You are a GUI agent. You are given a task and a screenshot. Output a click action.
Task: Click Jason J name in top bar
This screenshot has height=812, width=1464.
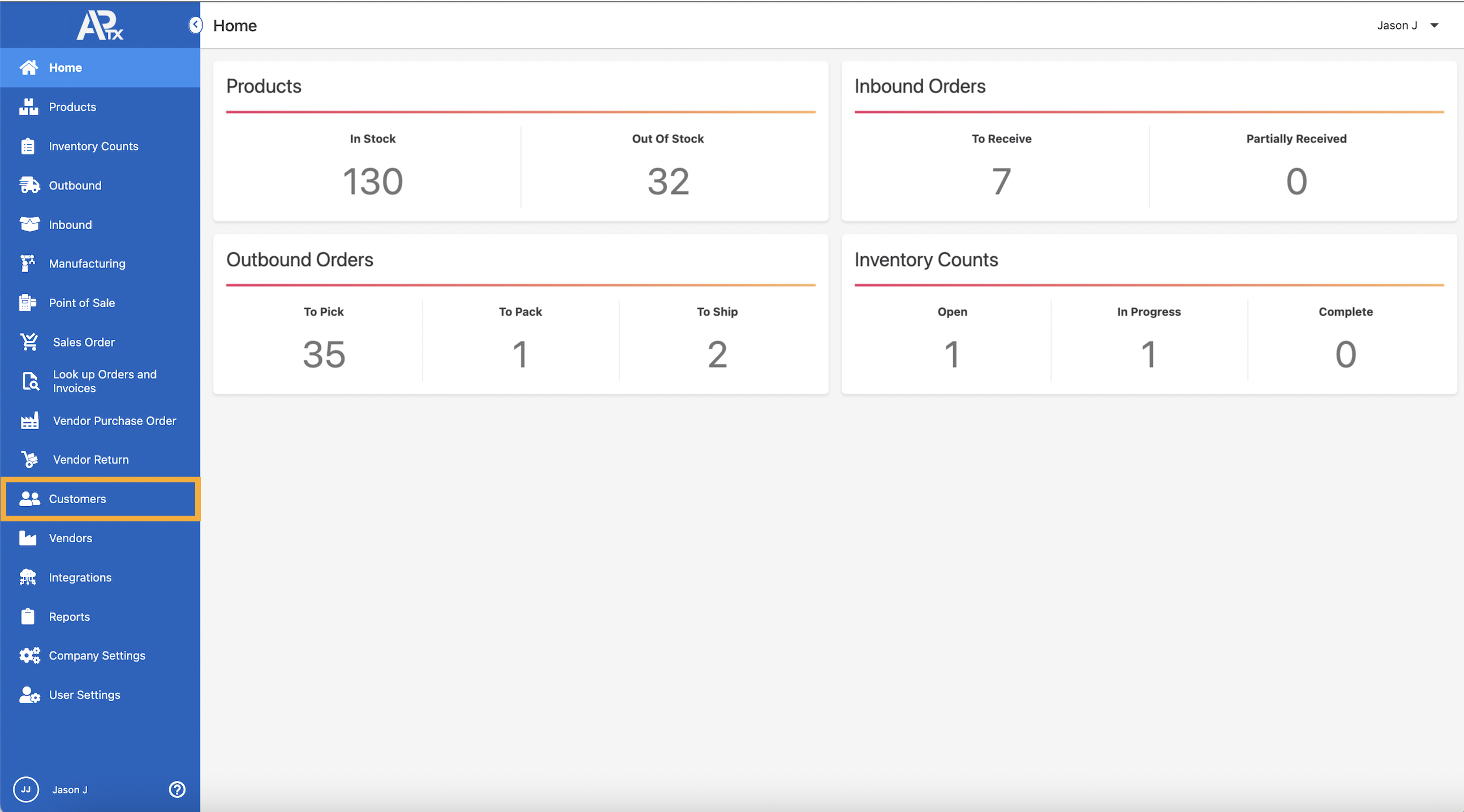(1396, 25)
